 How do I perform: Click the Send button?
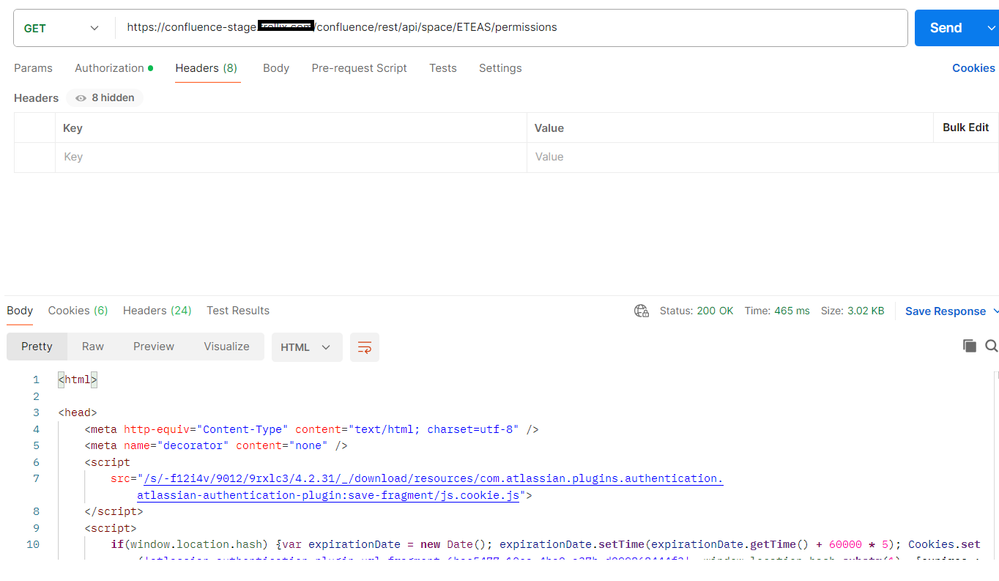pos(947,27)
